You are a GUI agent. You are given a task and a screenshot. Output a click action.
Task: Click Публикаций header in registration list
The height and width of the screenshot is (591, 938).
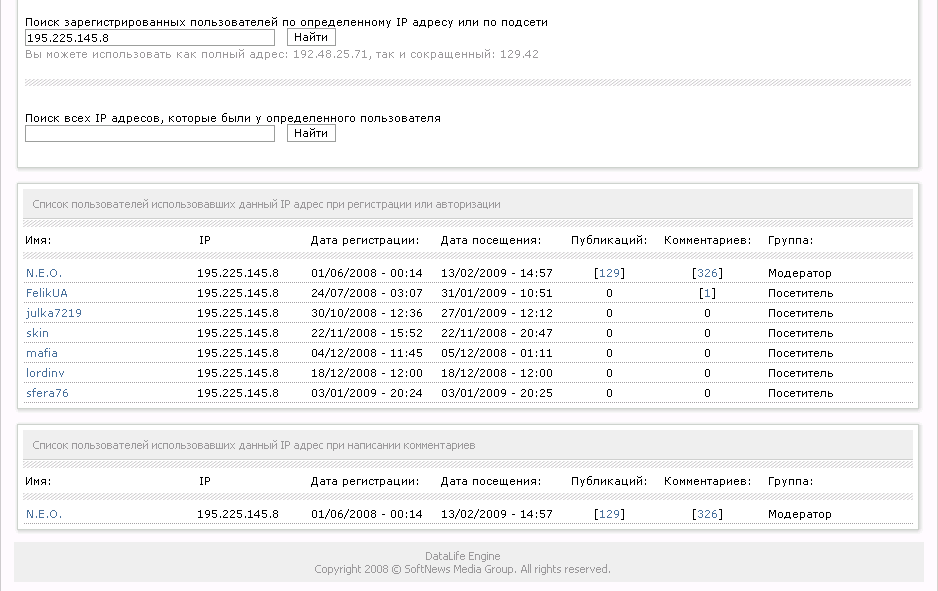point(609,240)
